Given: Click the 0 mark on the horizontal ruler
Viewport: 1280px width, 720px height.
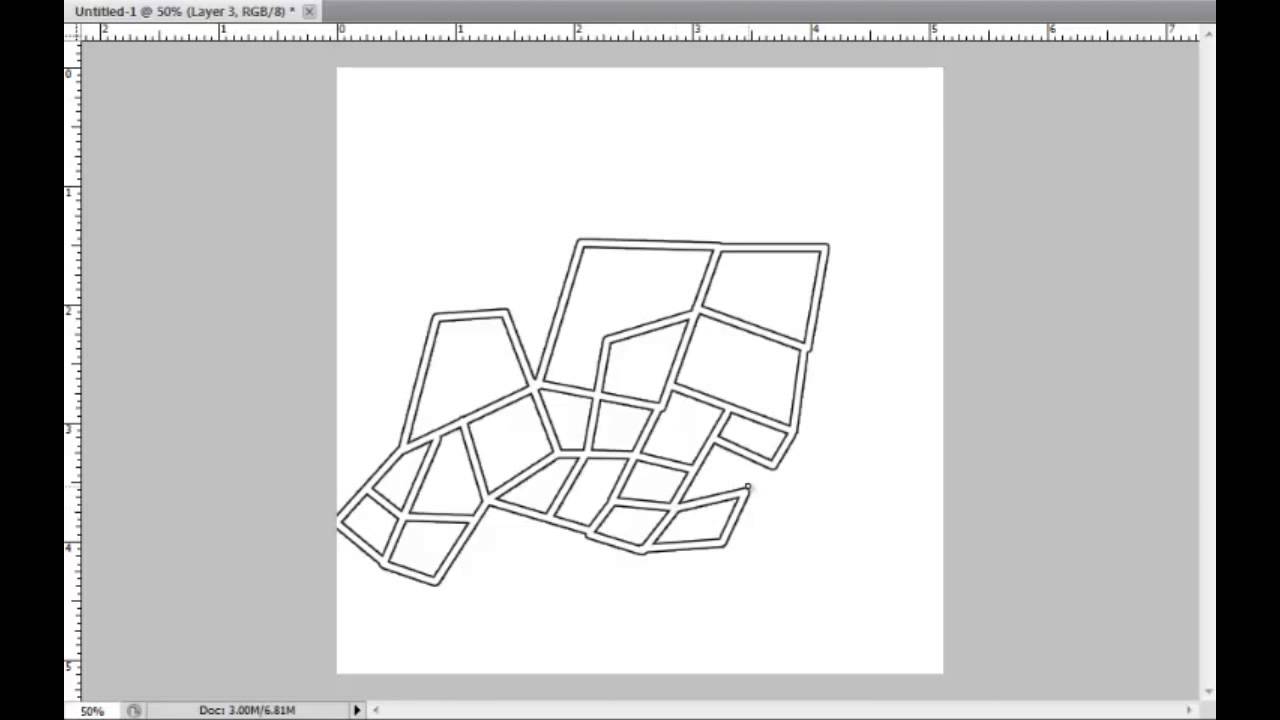Looking at the screenshot, I should click(x=341, y=32).
